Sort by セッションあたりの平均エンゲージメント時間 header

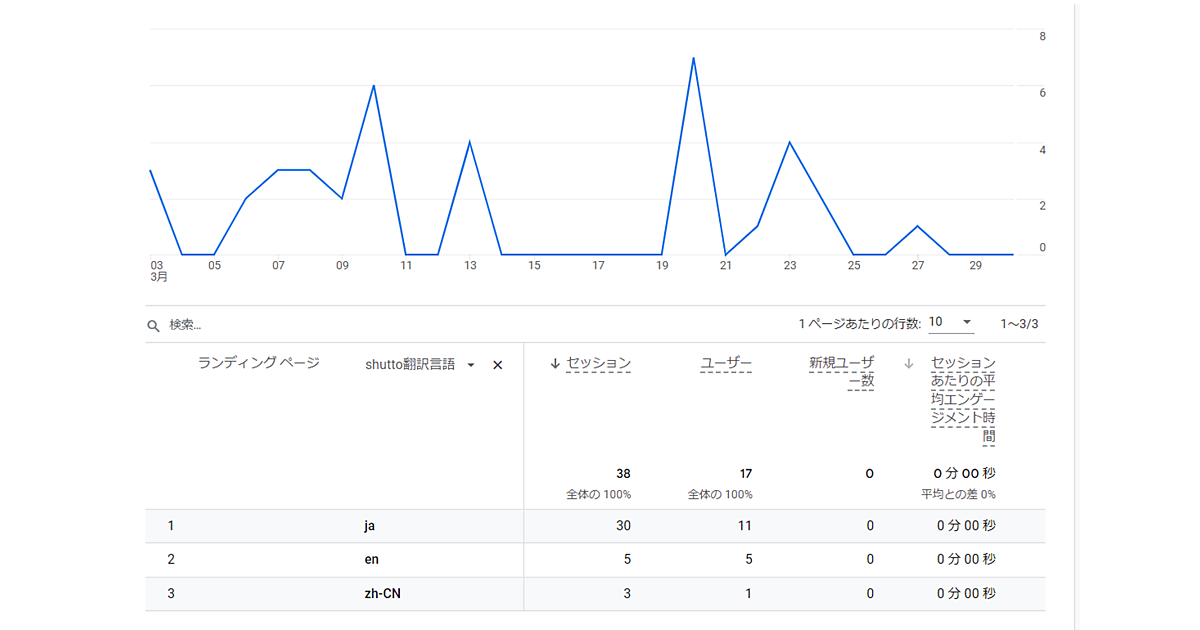(962, 399)
